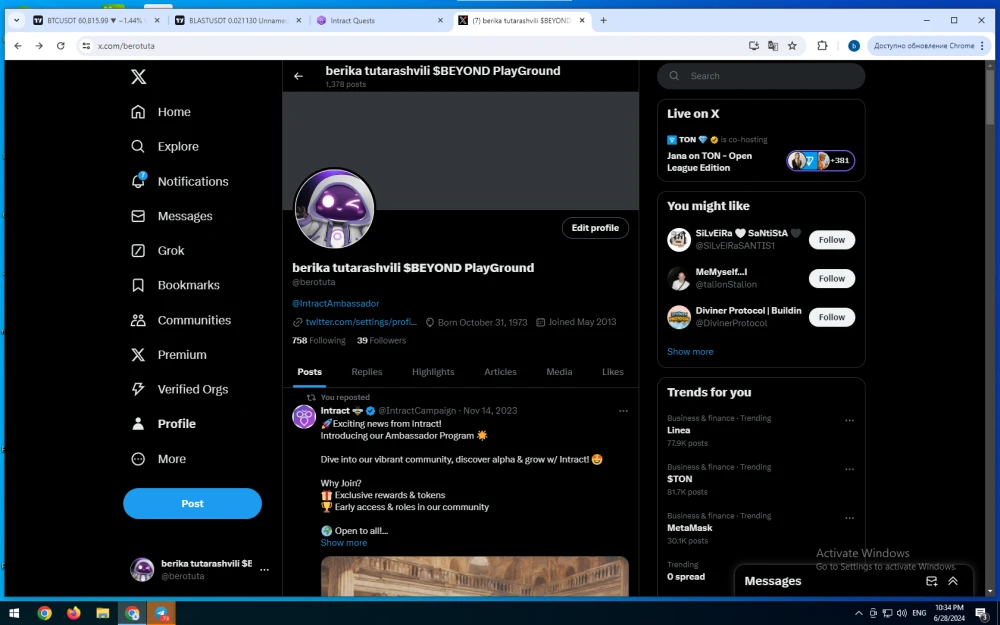Open the MetaMask trend options menu
The image size is (1000, 625).
[x=849, y=518]
